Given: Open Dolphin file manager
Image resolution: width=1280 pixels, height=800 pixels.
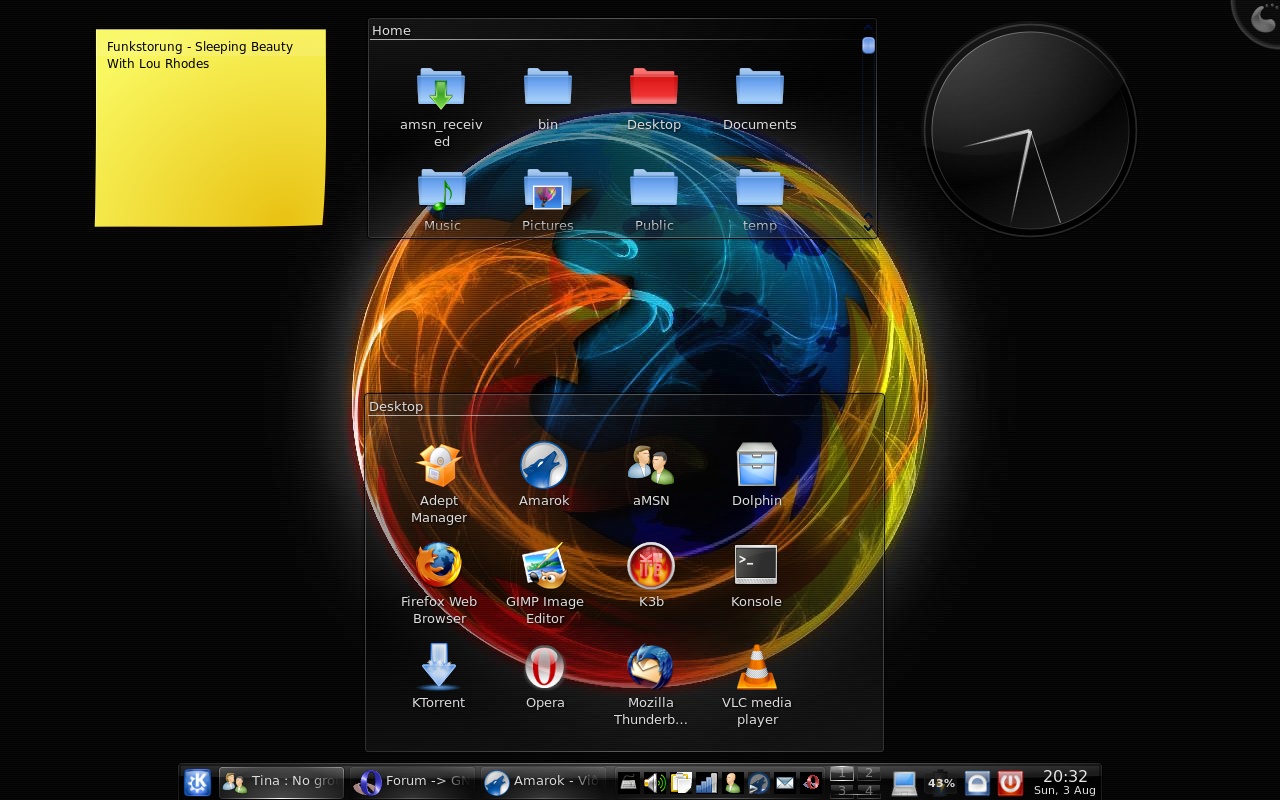Looking at the screenshot, I should pos(757,475).
